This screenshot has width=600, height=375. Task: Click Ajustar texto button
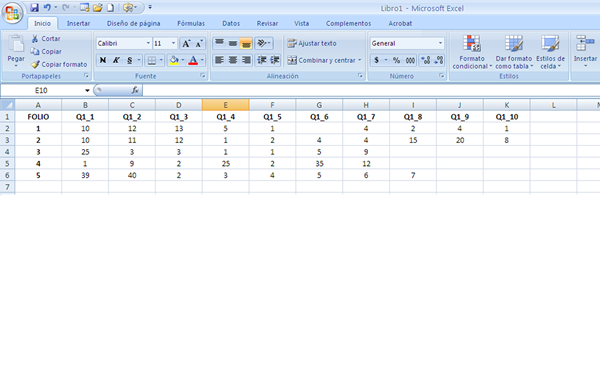pos(312,43)
